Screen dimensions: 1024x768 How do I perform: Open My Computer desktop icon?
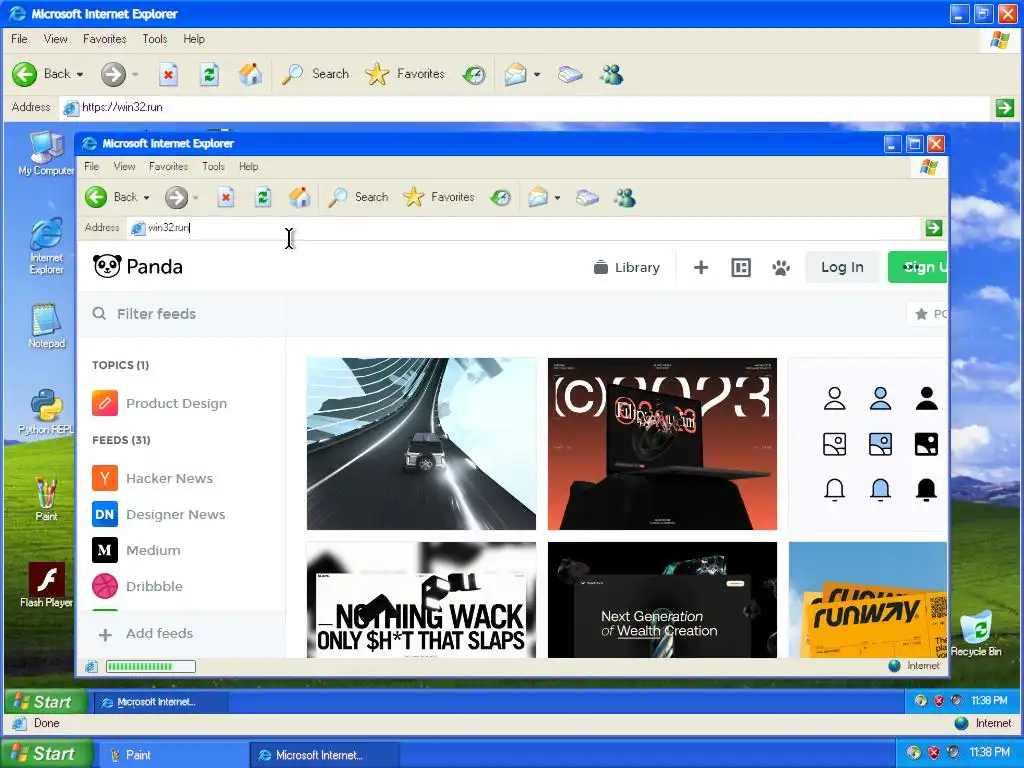tap(46, 153)
